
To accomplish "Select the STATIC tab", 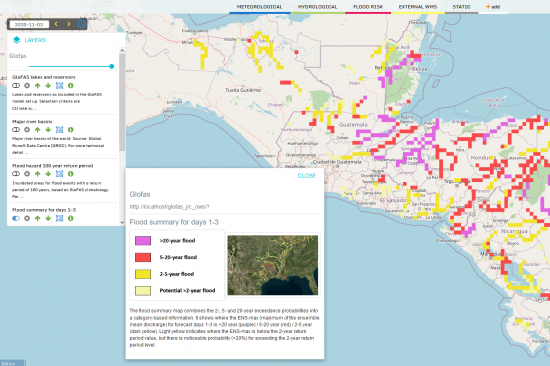I will 461,7.
